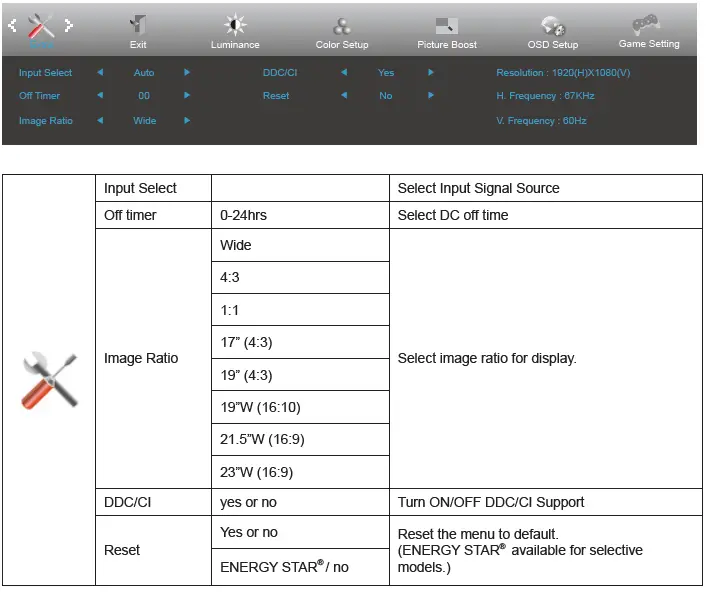Viewport: 707px width, 593px height.
Task: Decrease Off Timer with left arrow
Action: click(100, 95)
